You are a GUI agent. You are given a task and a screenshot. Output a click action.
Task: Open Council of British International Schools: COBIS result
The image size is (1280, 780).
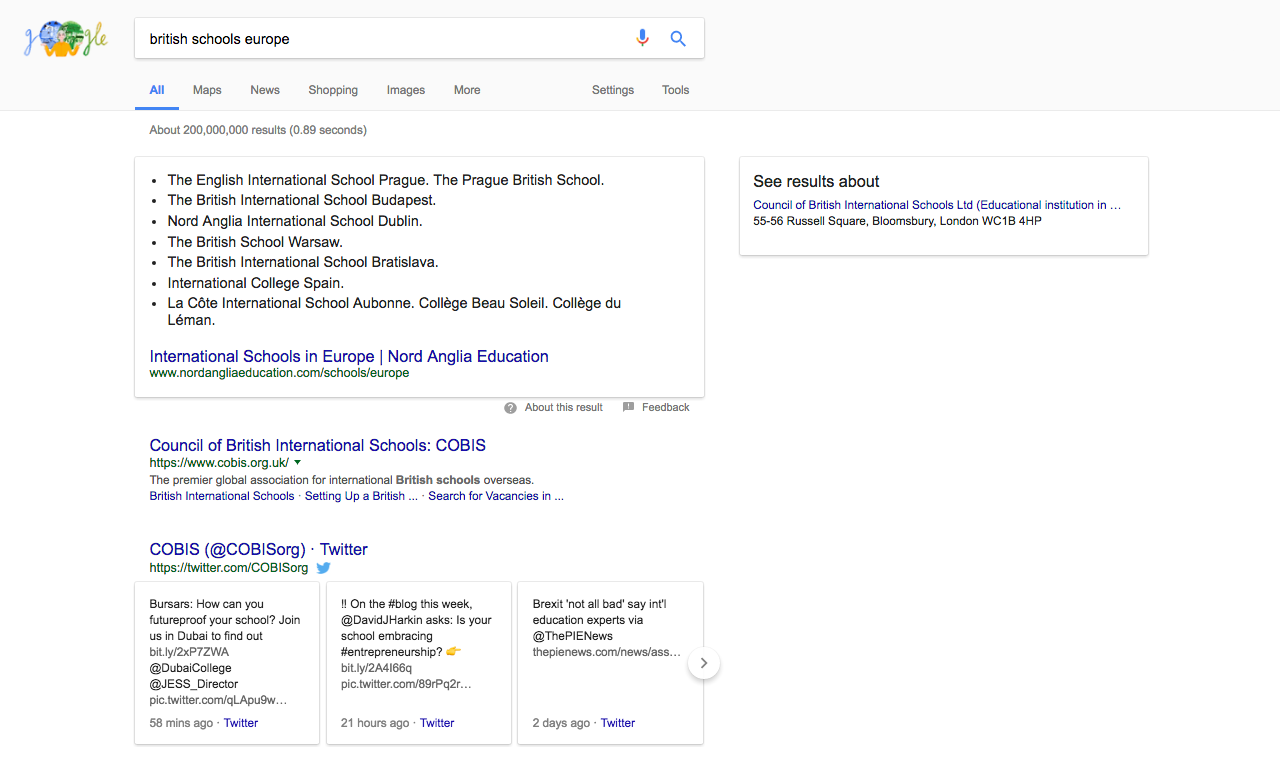pos(318,445)
